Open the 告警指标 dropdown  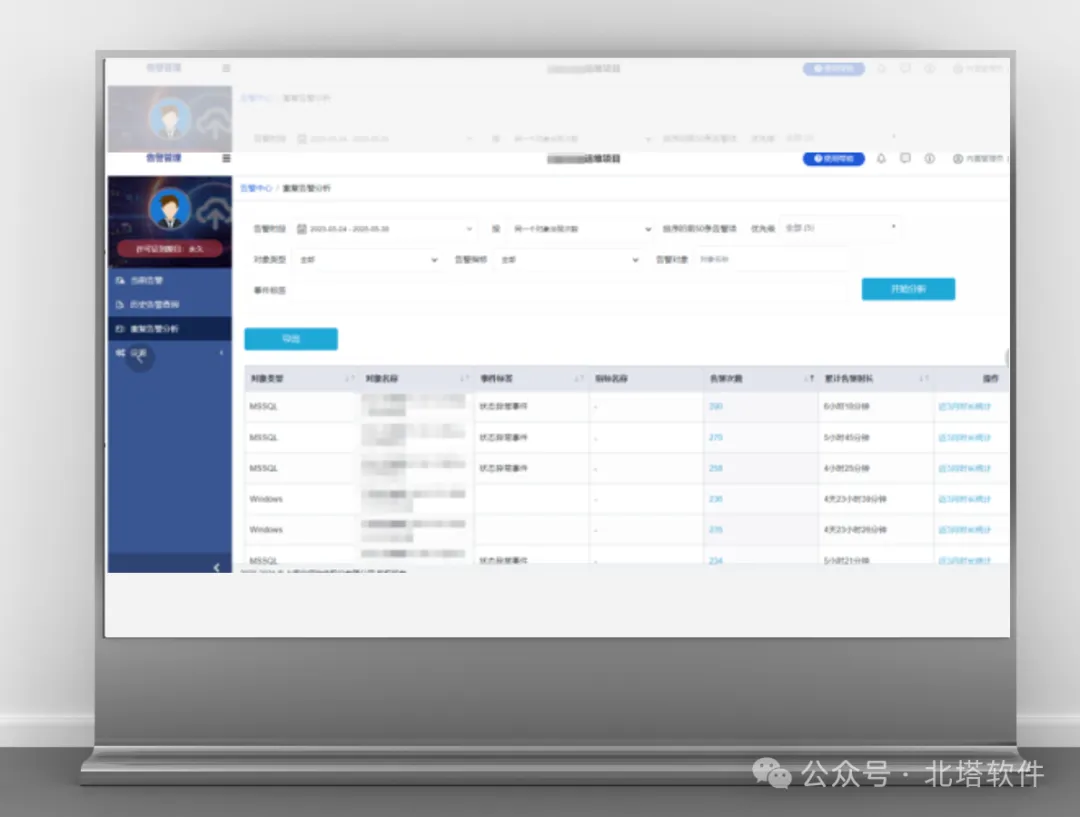[x=569, y=260]
